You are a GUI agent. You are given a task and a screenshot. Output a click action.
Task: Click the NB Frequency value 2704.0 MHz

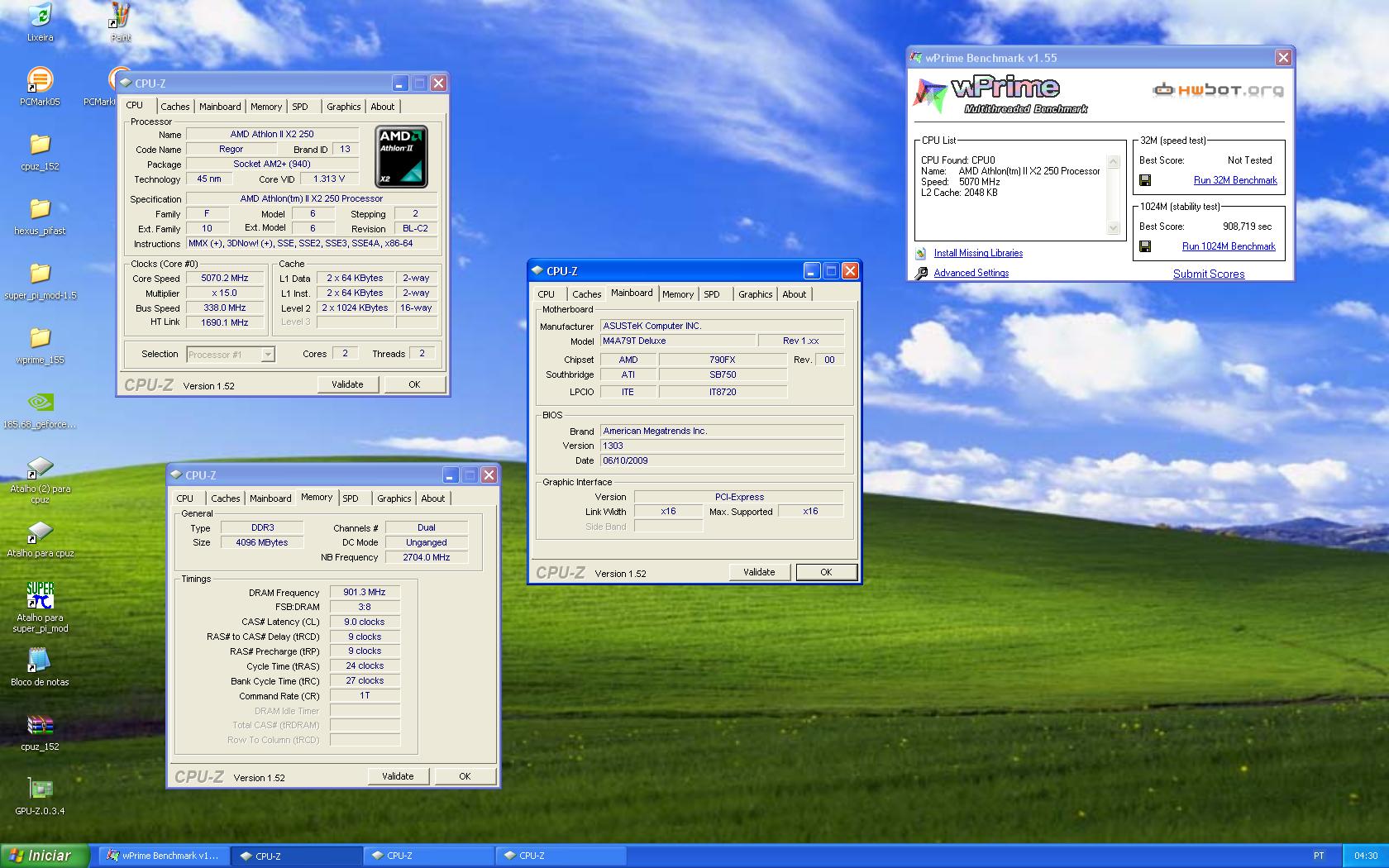pos(427,557)
